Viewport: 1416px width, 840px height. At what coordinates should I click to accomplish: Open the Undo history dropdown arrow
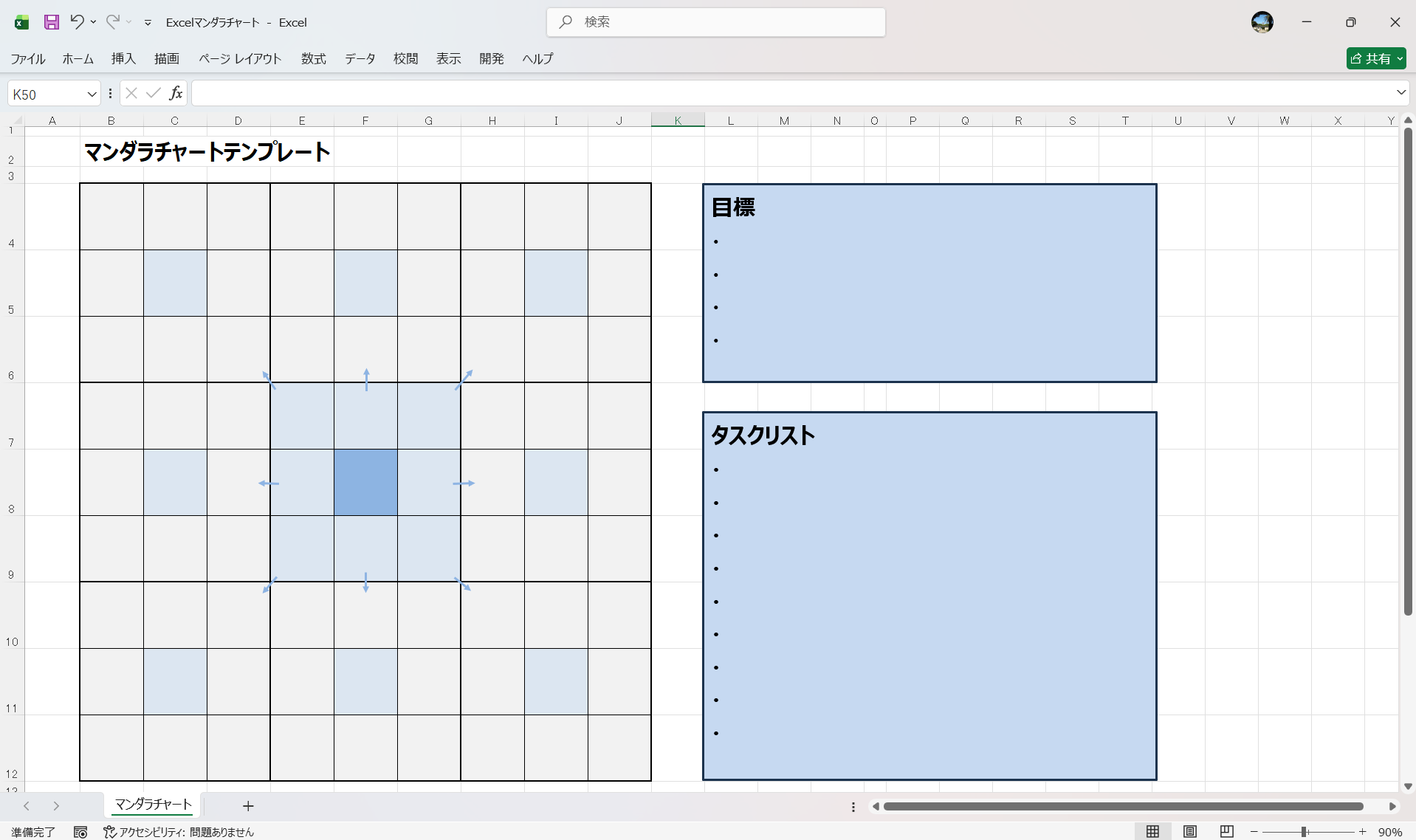[94, 22]
